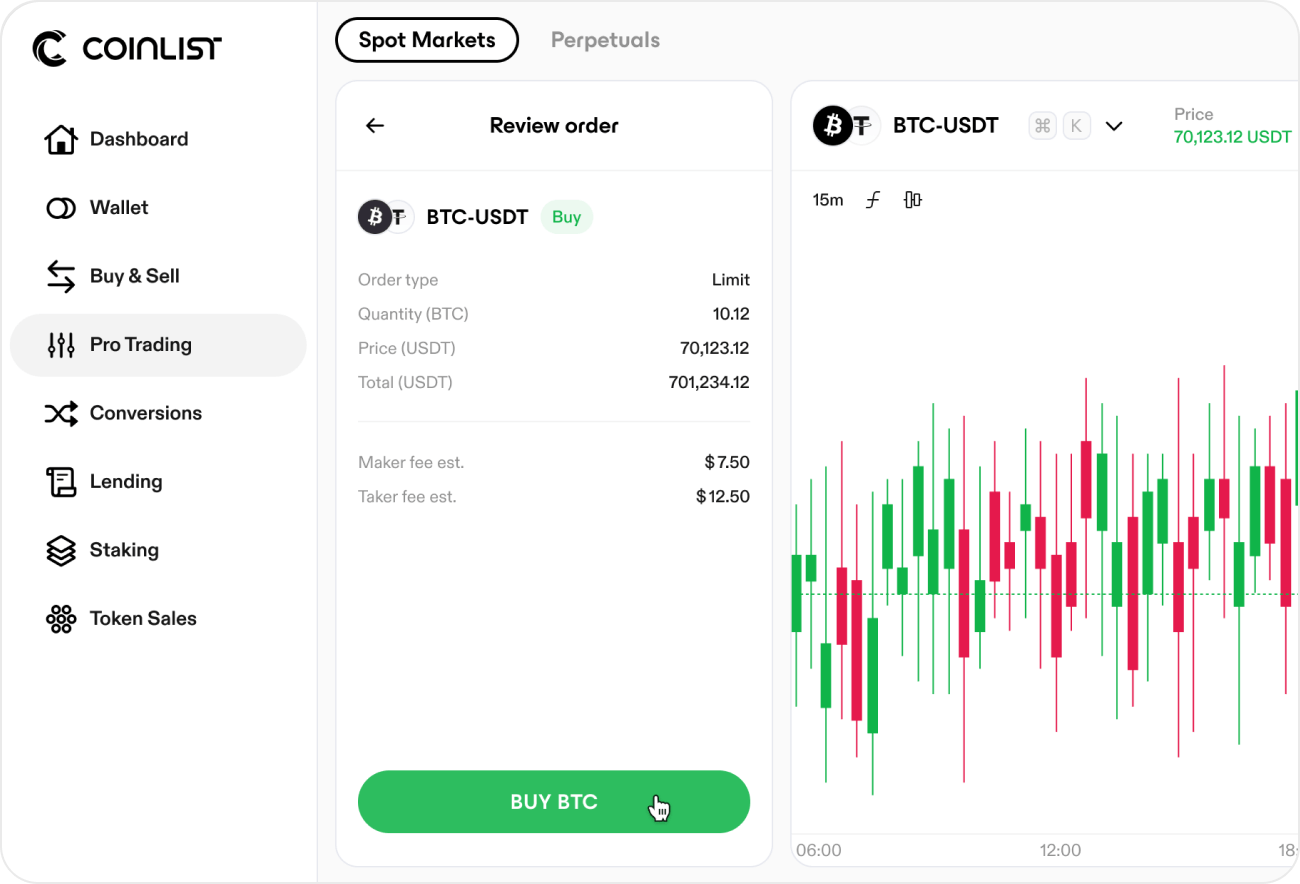Go back with the Review order arrow
Image resolution: width=1300 pixels, height=884 pixels.
pos(375,126)
